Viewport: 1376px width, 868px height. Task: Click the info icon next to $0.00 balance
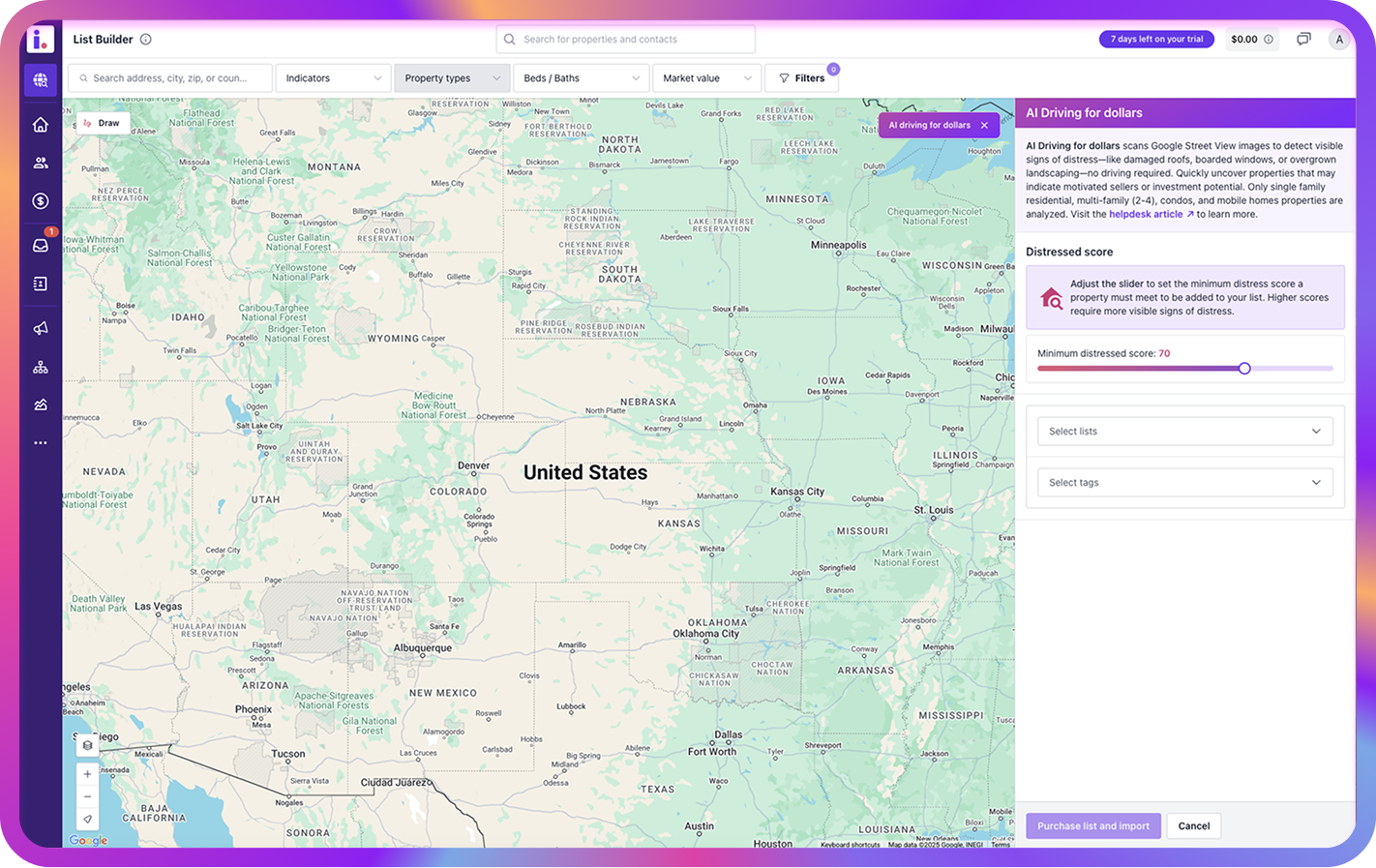click(1269, 40)
